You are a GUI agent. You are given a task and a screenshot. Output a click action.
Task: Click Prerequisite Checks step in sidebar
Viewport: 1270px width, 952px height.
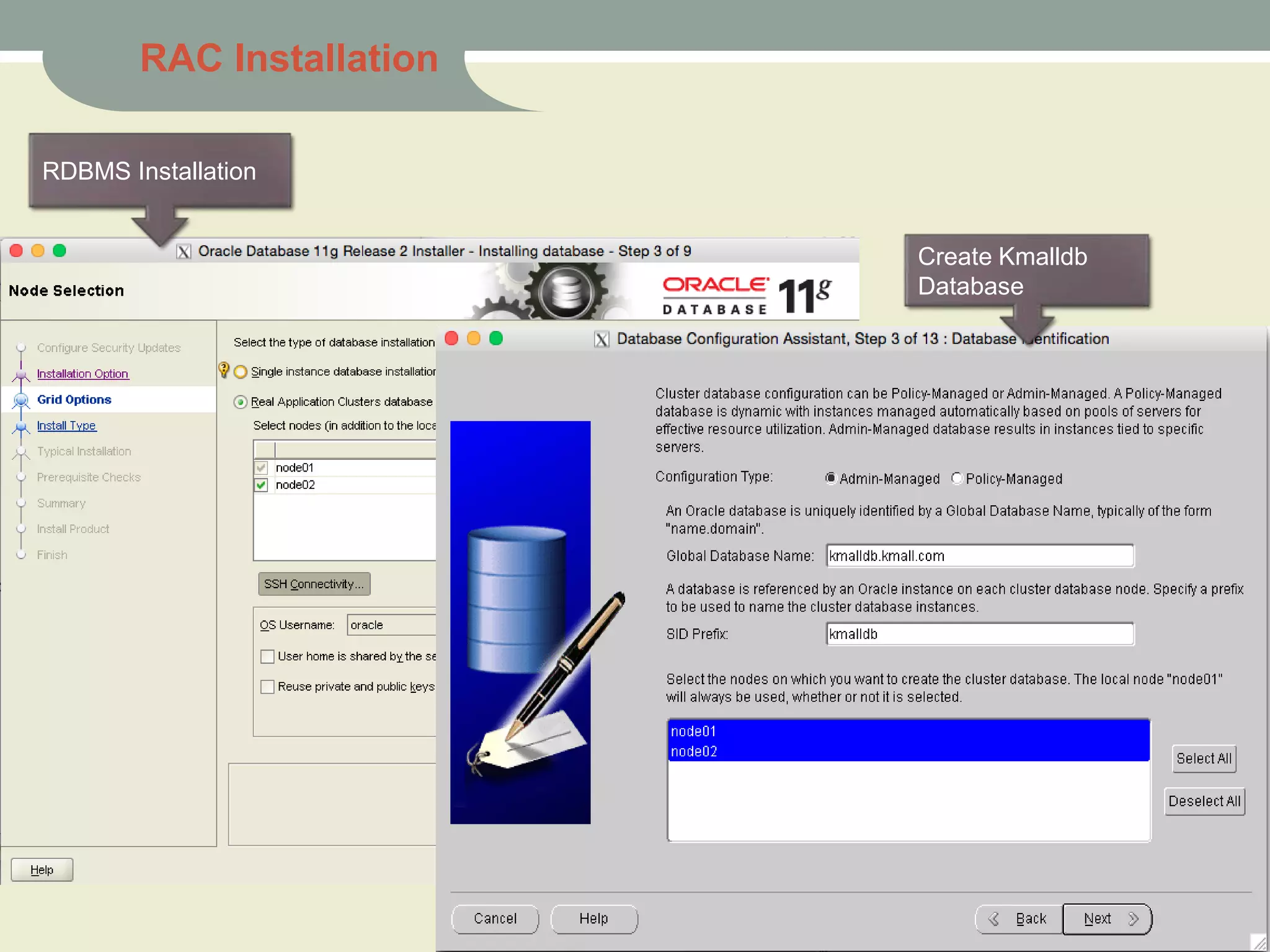pos(89,477)
